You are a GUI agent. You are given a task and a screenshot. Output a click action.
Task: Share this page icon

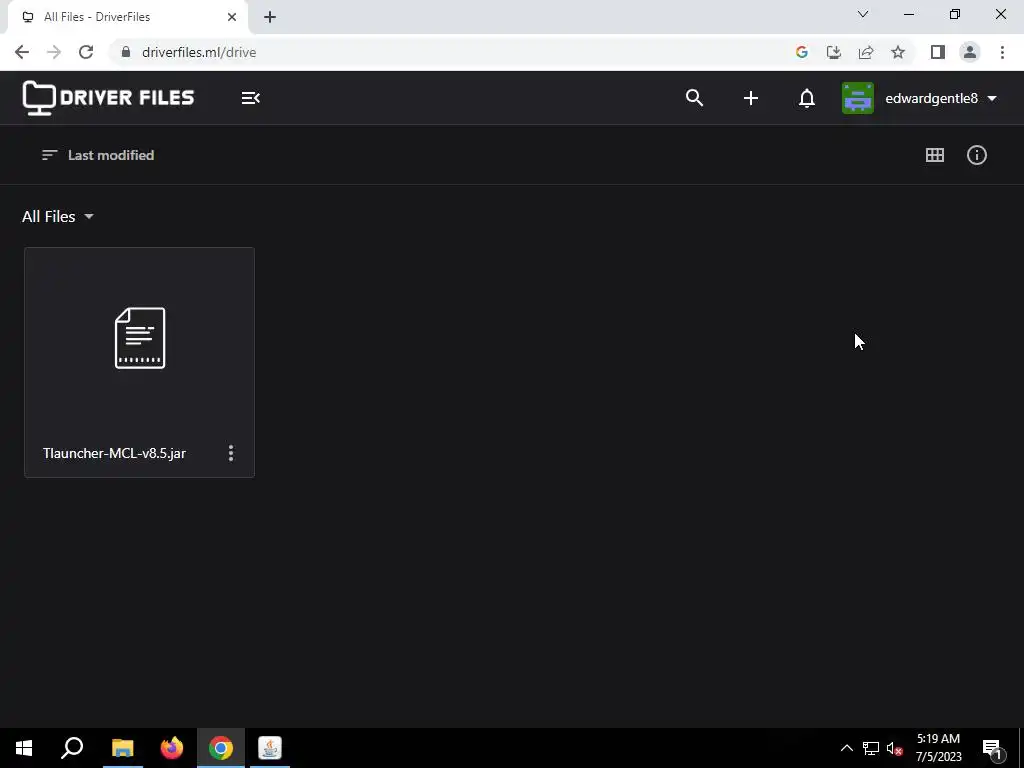pos(865,52)
